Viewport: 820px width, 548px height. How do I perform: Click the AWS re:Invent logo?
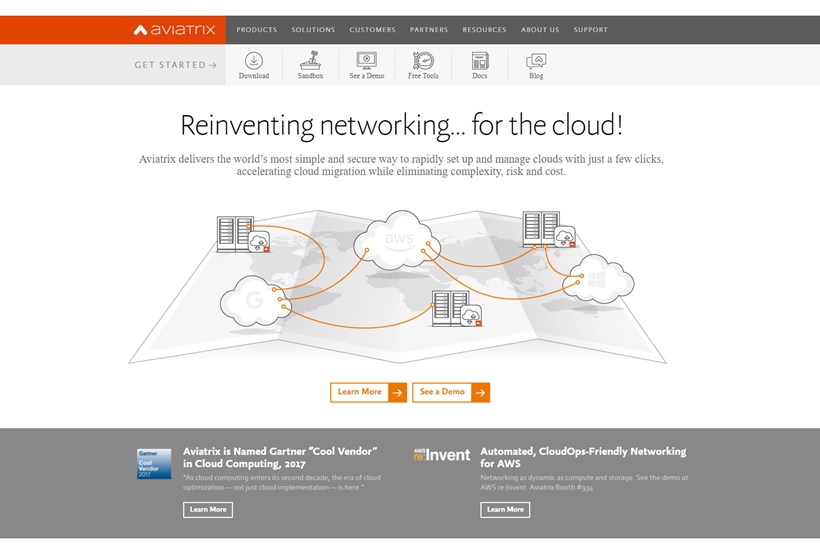[442, 454]
